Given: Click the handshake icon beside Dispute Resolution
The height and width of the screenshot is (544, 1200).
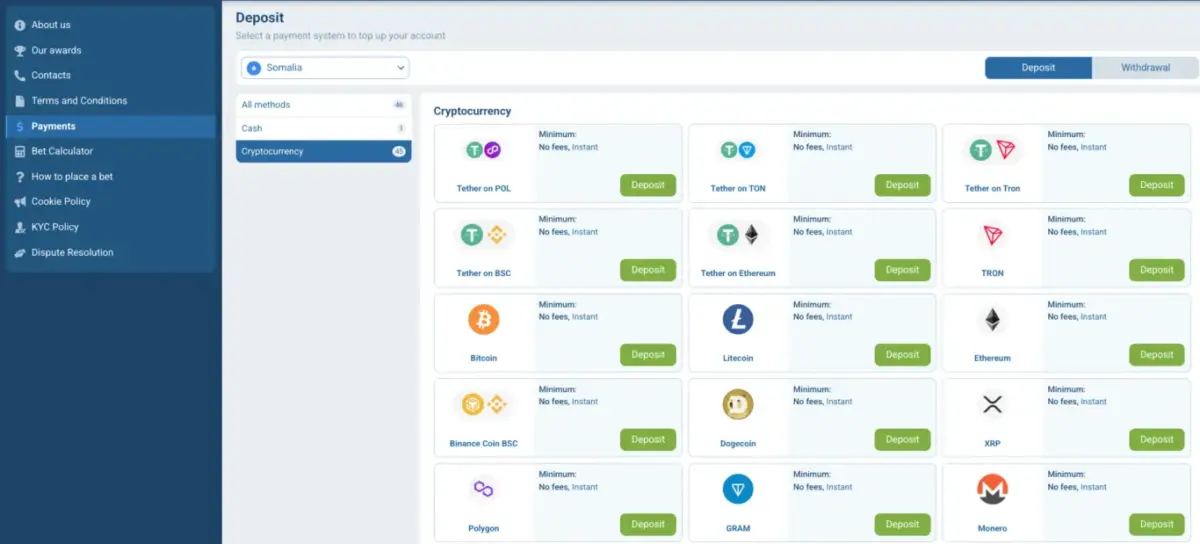Looking at the screenshot, I should click(x=20, y=253).
